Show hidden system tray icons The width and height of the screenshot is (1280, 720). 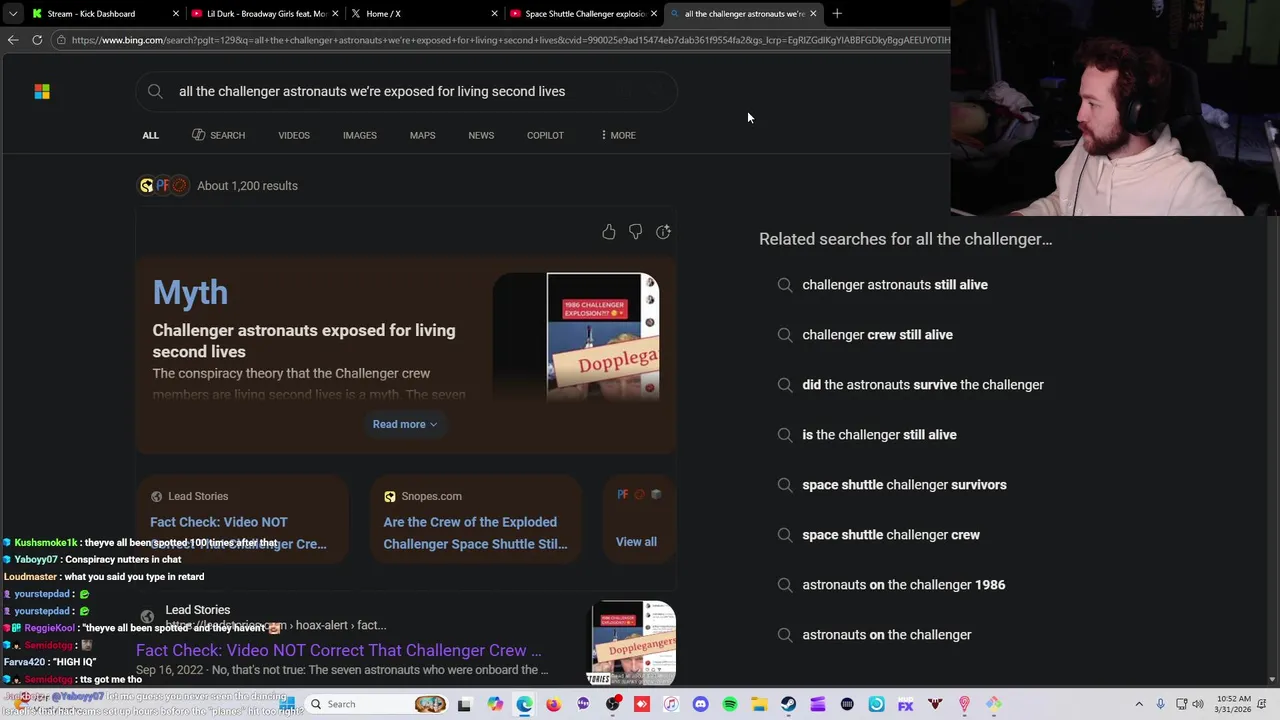tap(1139, 704)
